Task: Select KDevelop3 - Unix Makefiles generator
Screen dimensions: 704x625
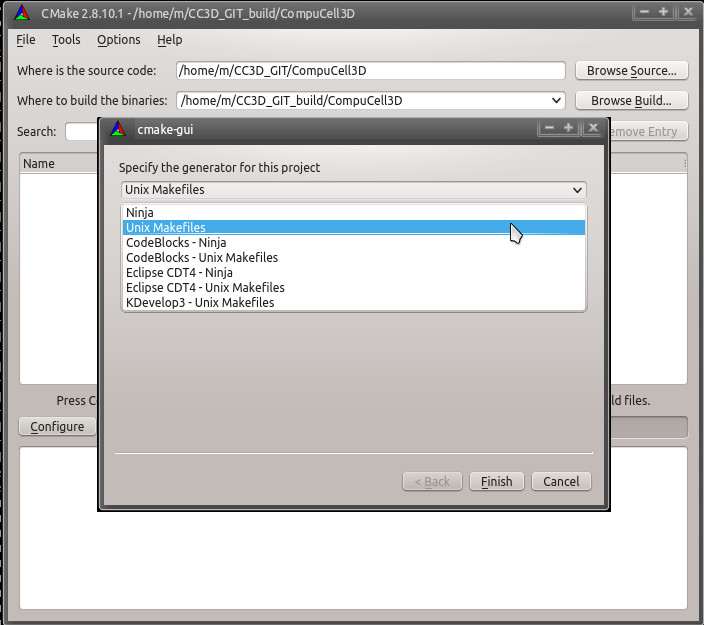Action: [x=200, y=302]
